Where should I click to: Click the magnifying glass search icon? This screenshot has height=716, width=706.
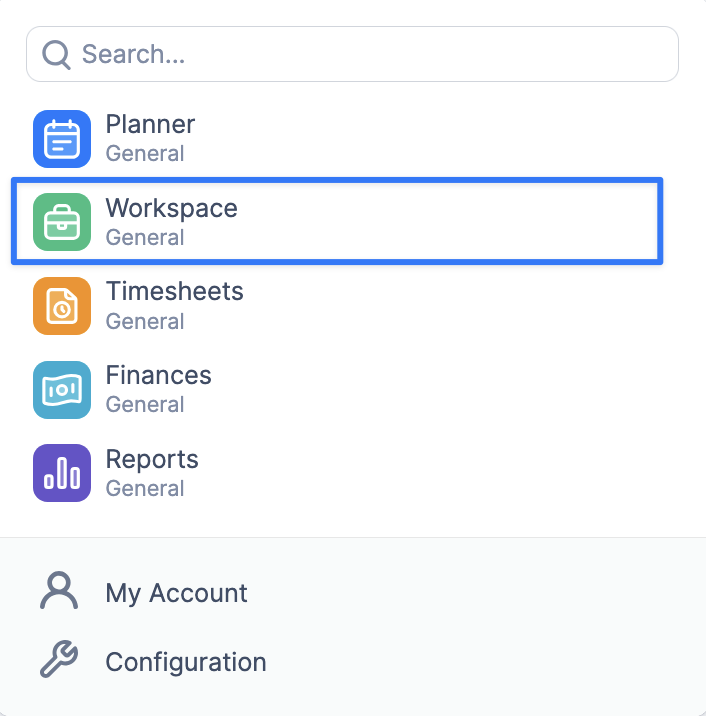pos(56,55)
